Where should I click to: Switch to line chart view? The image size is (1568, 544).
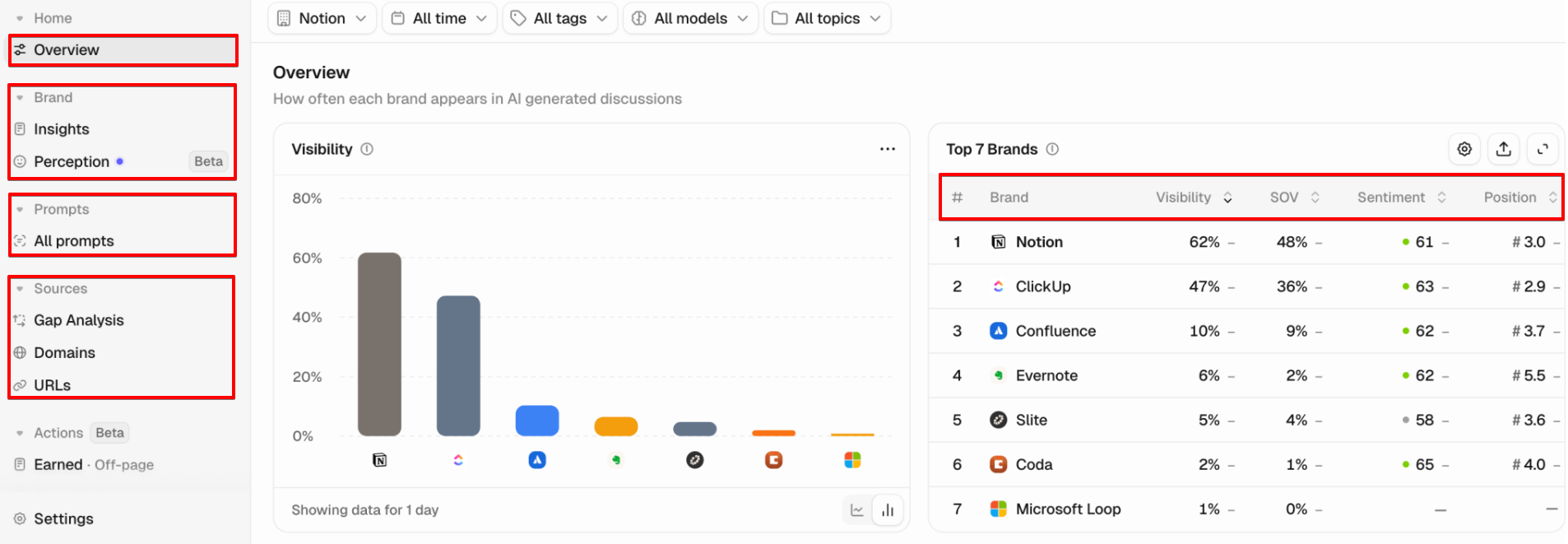tap(857, 510)
